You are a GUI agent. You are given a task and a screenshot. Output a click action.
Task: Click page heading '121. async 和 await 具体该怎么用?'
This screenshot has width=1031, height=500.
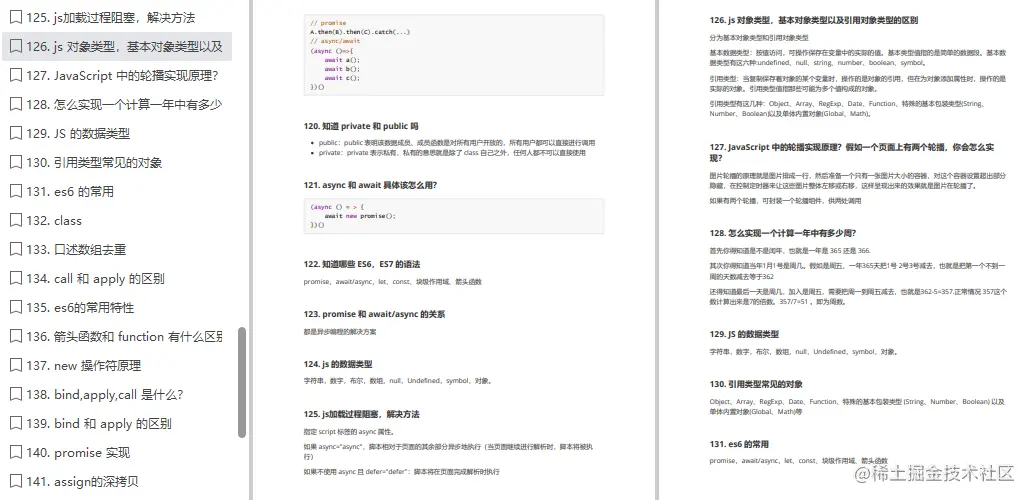coord(370,185)
